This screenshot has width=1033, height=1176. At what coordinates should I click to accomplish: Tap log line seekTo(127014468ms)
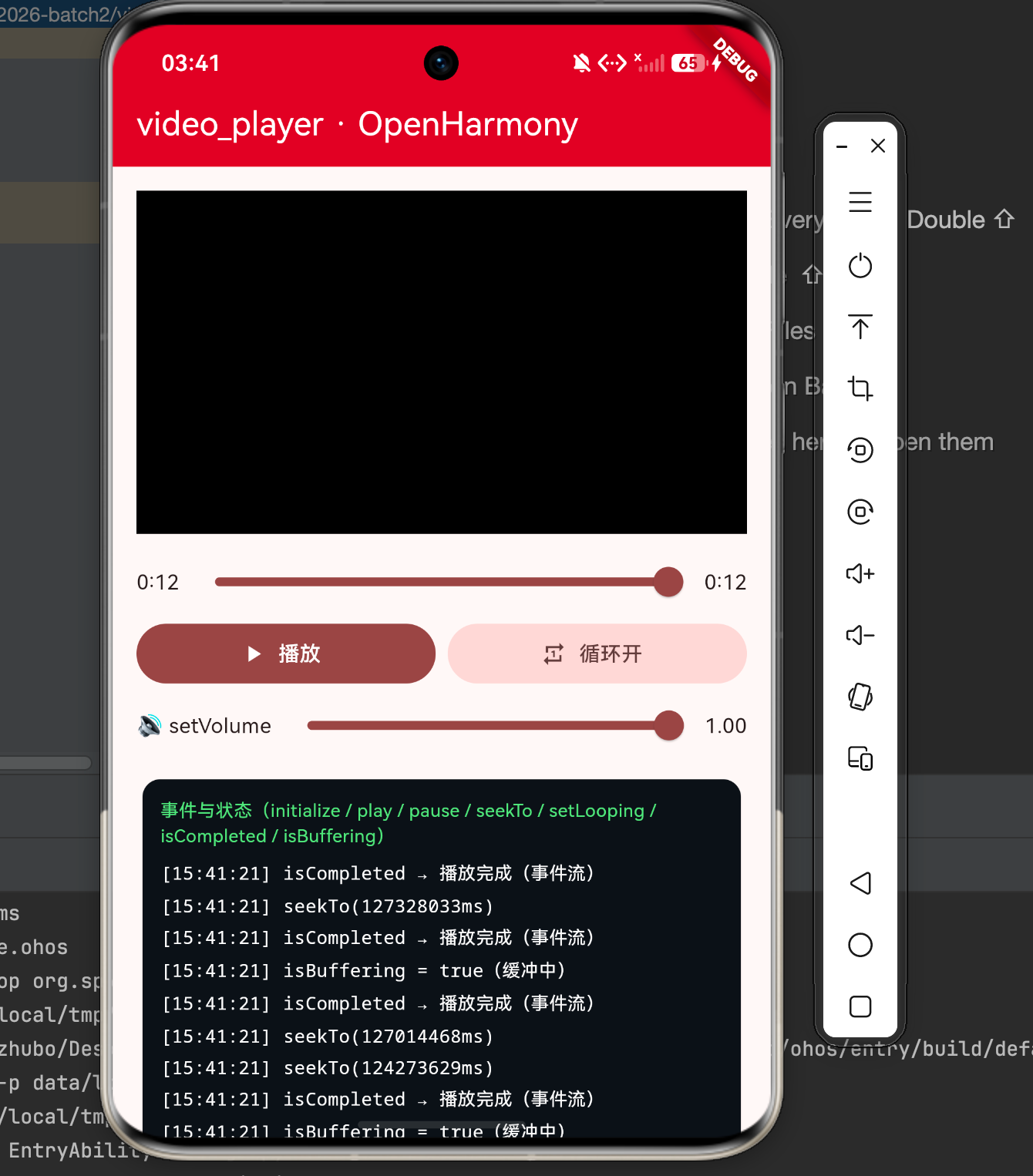click(x=328, y=1037)
